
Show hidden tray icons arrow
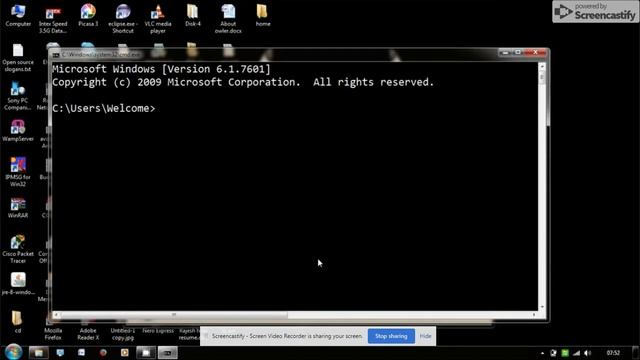click(542, 353)
